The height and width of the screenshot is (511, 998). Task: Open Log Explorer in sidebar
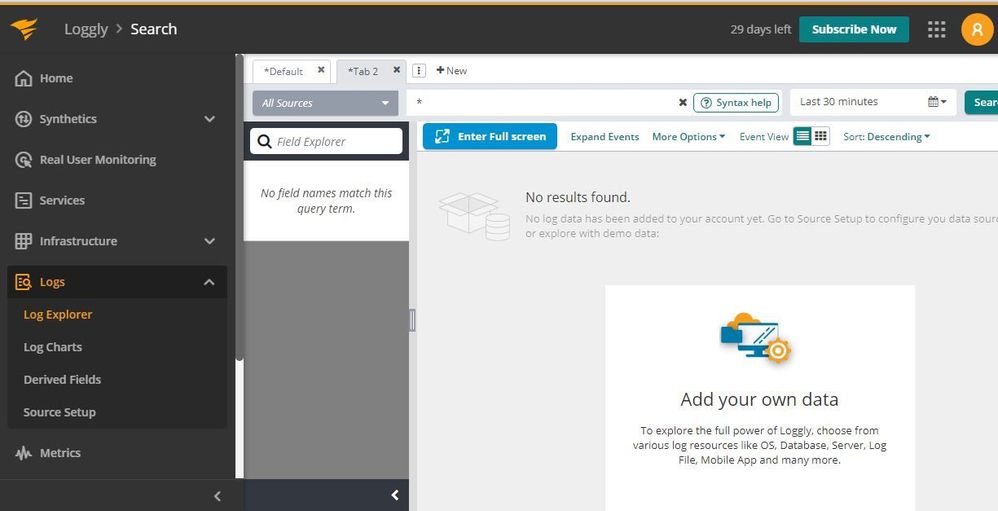point(58,314)
